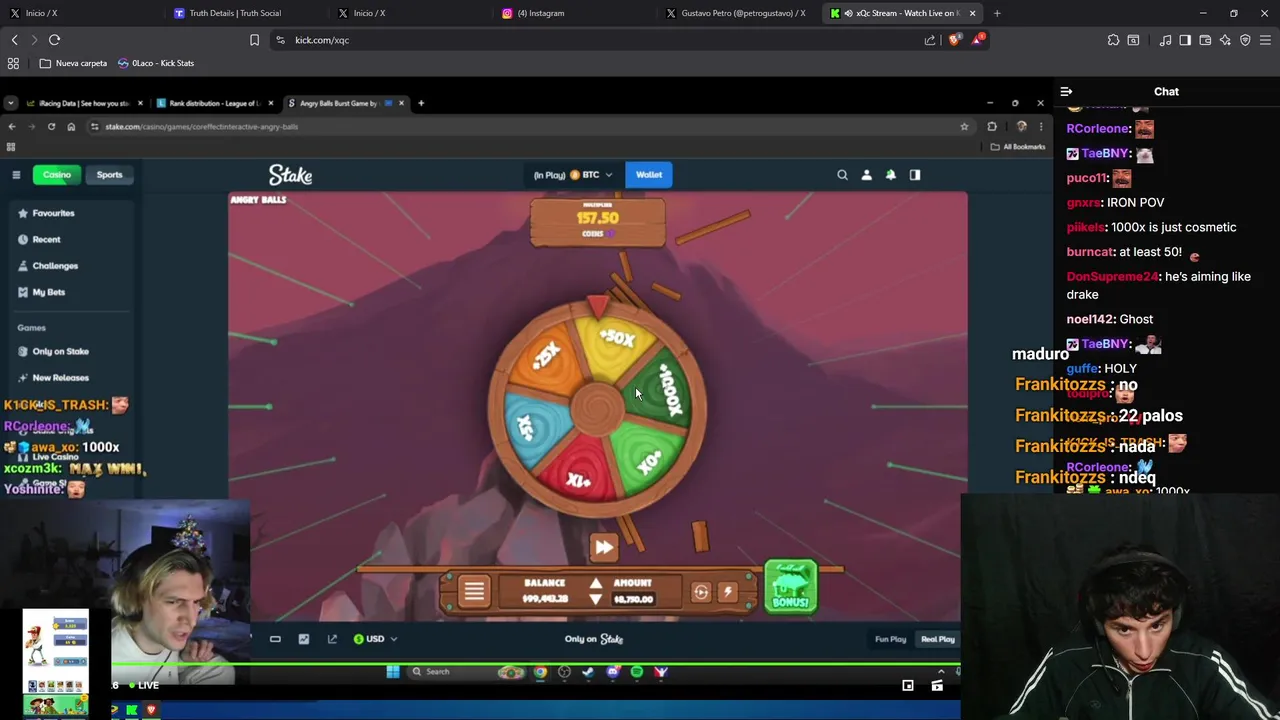Open new tab in inner stream browser
Screen dimensions: 1280x720
click(421, 103)
